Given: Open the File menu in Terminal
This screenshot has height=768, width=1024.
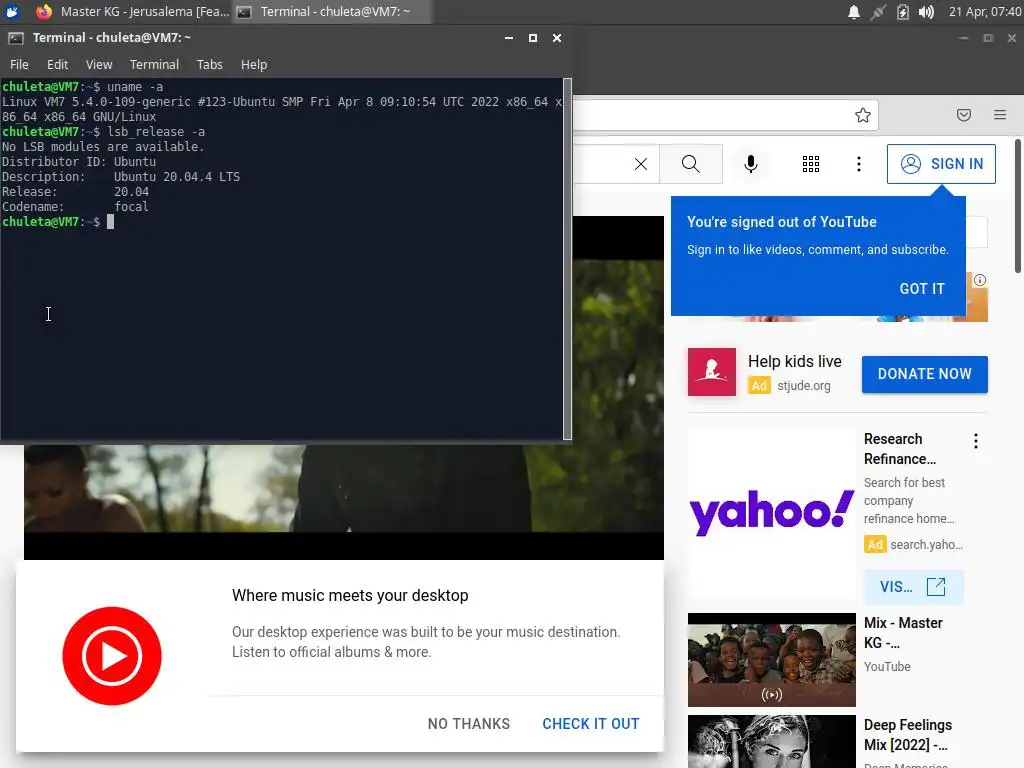Looking at the screenshot, I should tap(19, 65).
